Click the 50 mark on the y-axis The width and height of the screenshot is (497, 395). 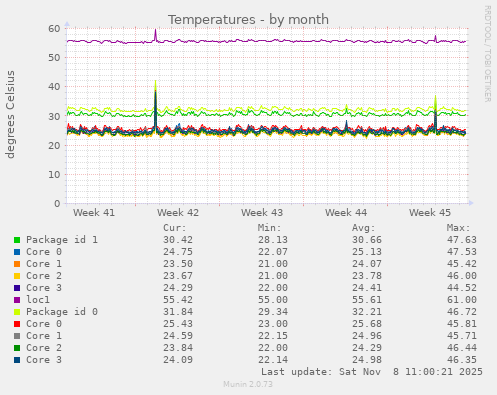click(x=54, y=58)
